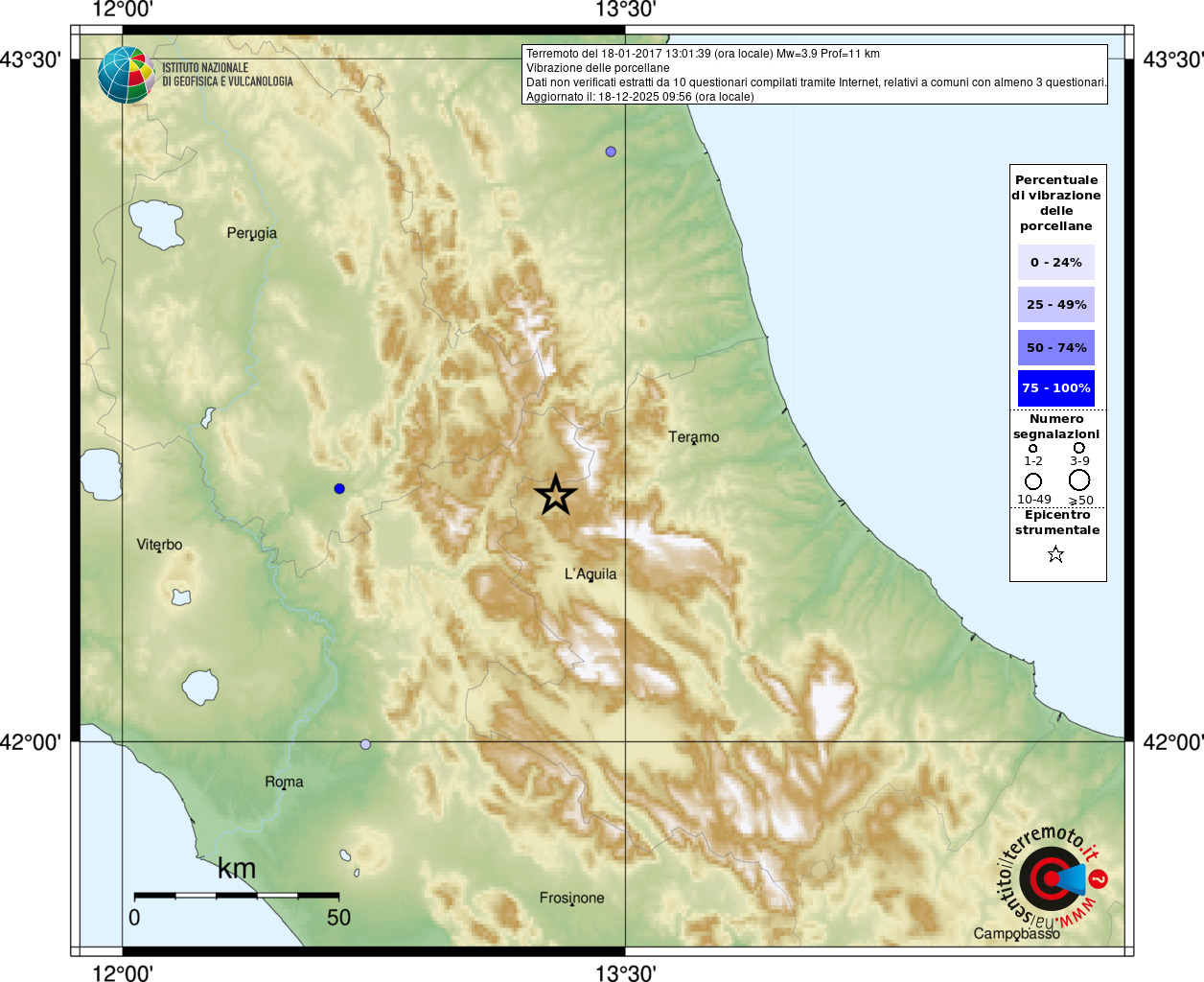1204x982 pixels.
Task: Click the Teramo city label
Action: (x=694, y=437)
